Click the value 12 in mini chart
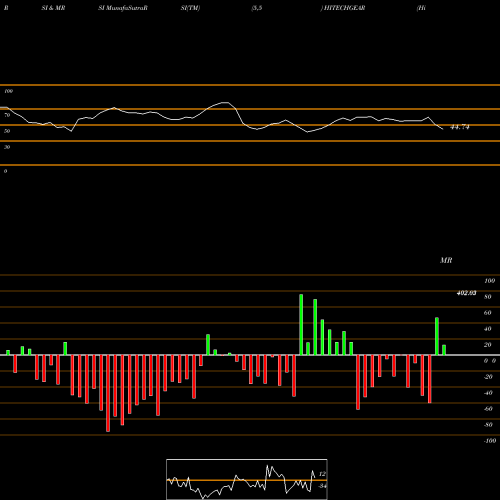500x500 pixels. coord(322,474)
